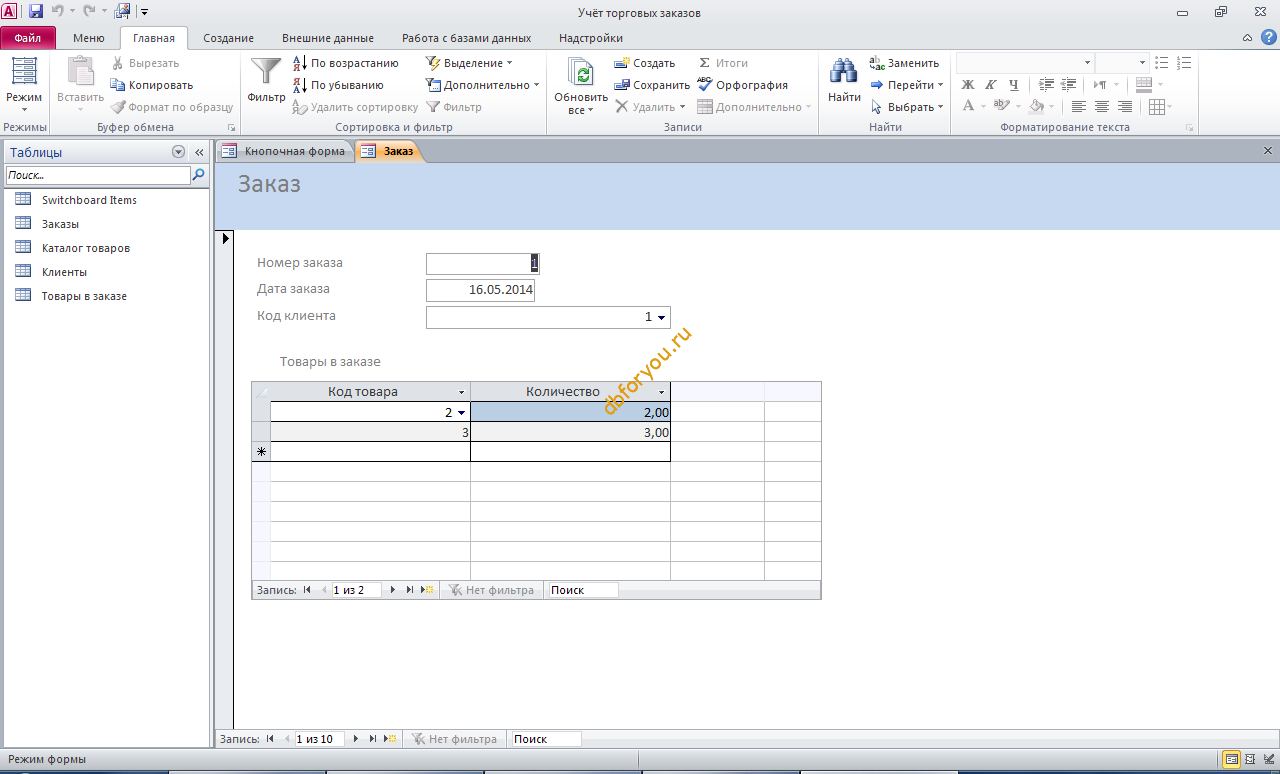Open Код товара column header dropdown
This screenshot has height=774, width=1280.
click(x=461, y=392)
